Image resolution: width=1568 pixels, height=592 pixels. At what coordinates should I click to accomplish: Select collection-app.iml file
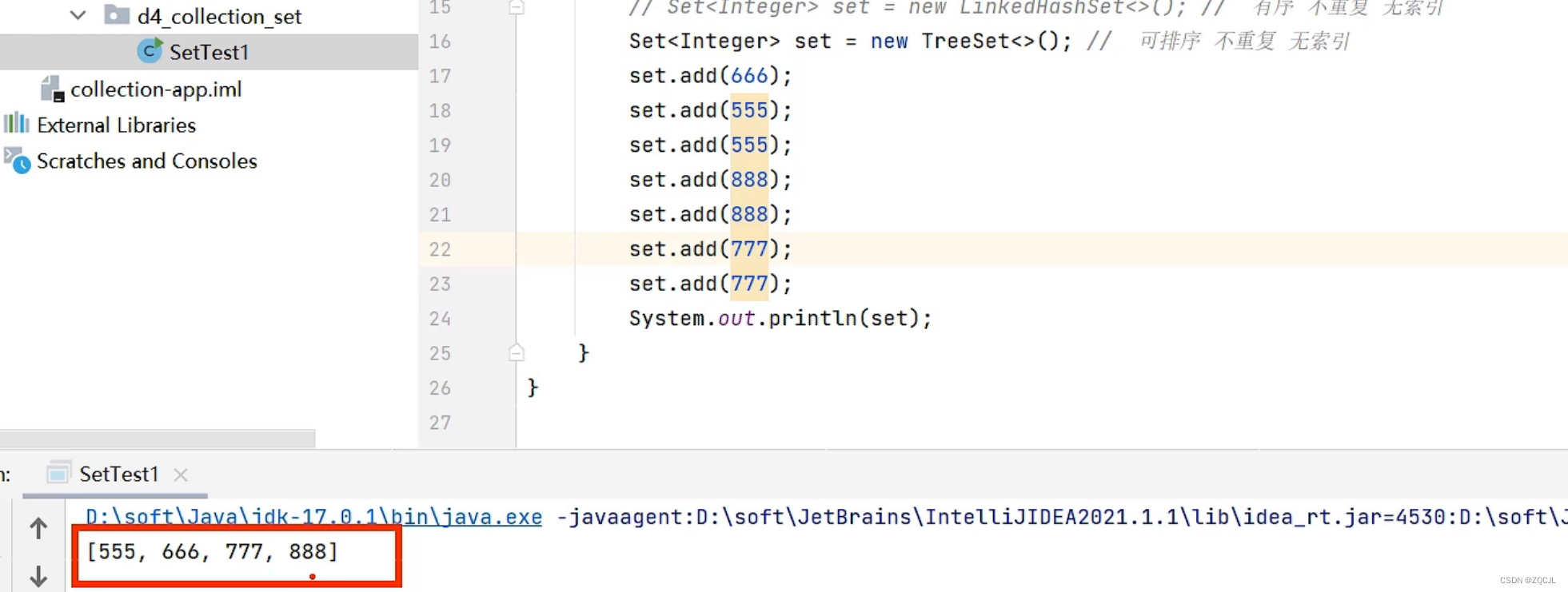point(156,89)
